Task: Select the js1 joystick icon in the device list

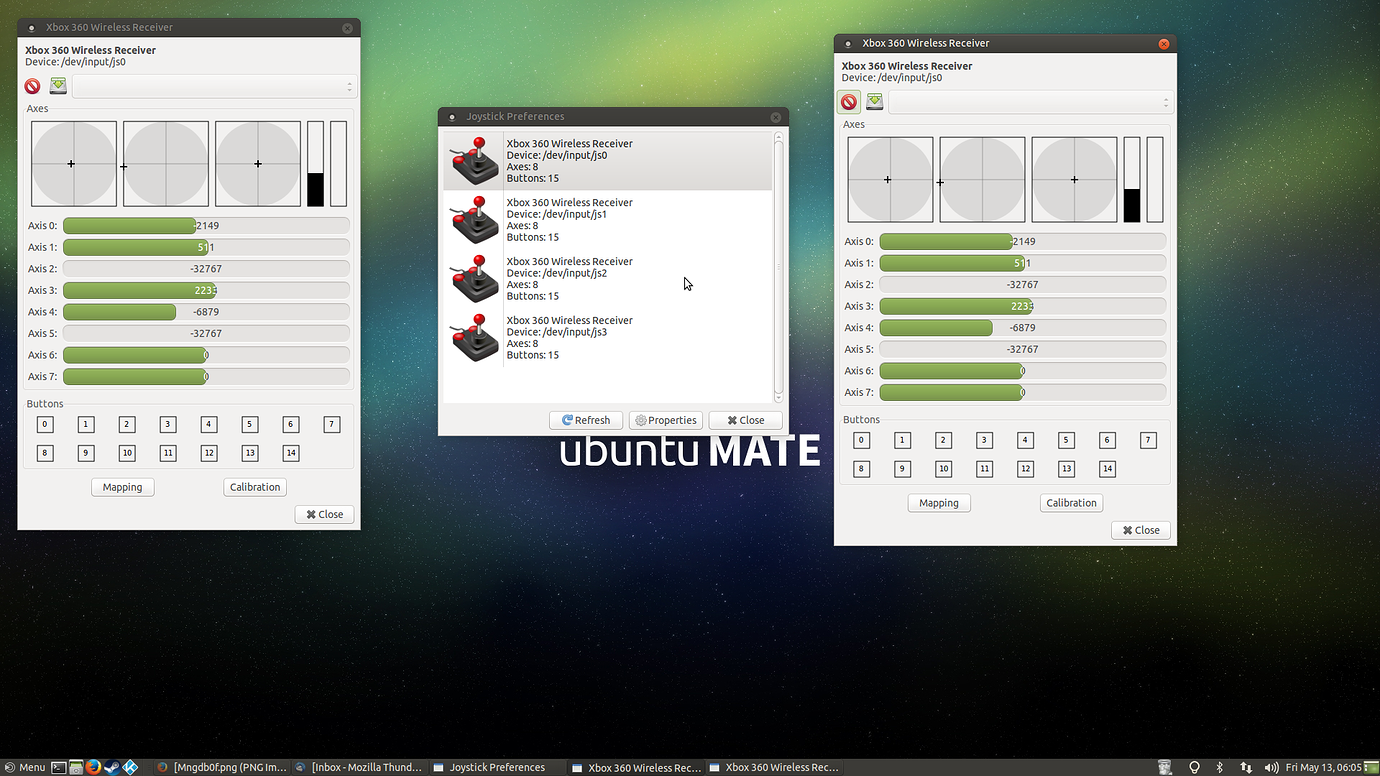Action: [x=474, y=220]
